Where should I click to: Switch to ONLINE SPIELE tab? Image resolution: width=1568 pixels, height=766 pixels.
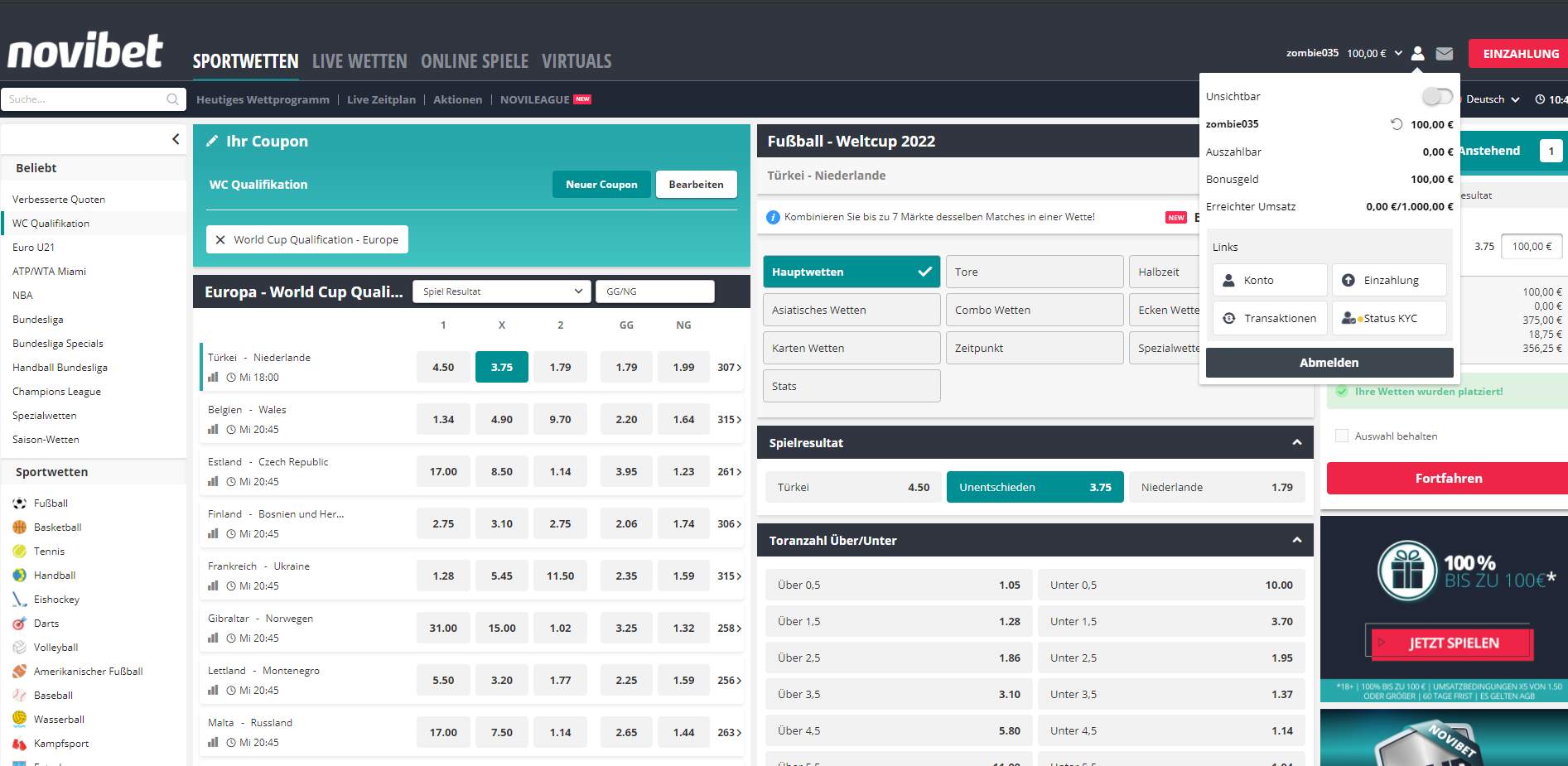click(x=475, y=61)
